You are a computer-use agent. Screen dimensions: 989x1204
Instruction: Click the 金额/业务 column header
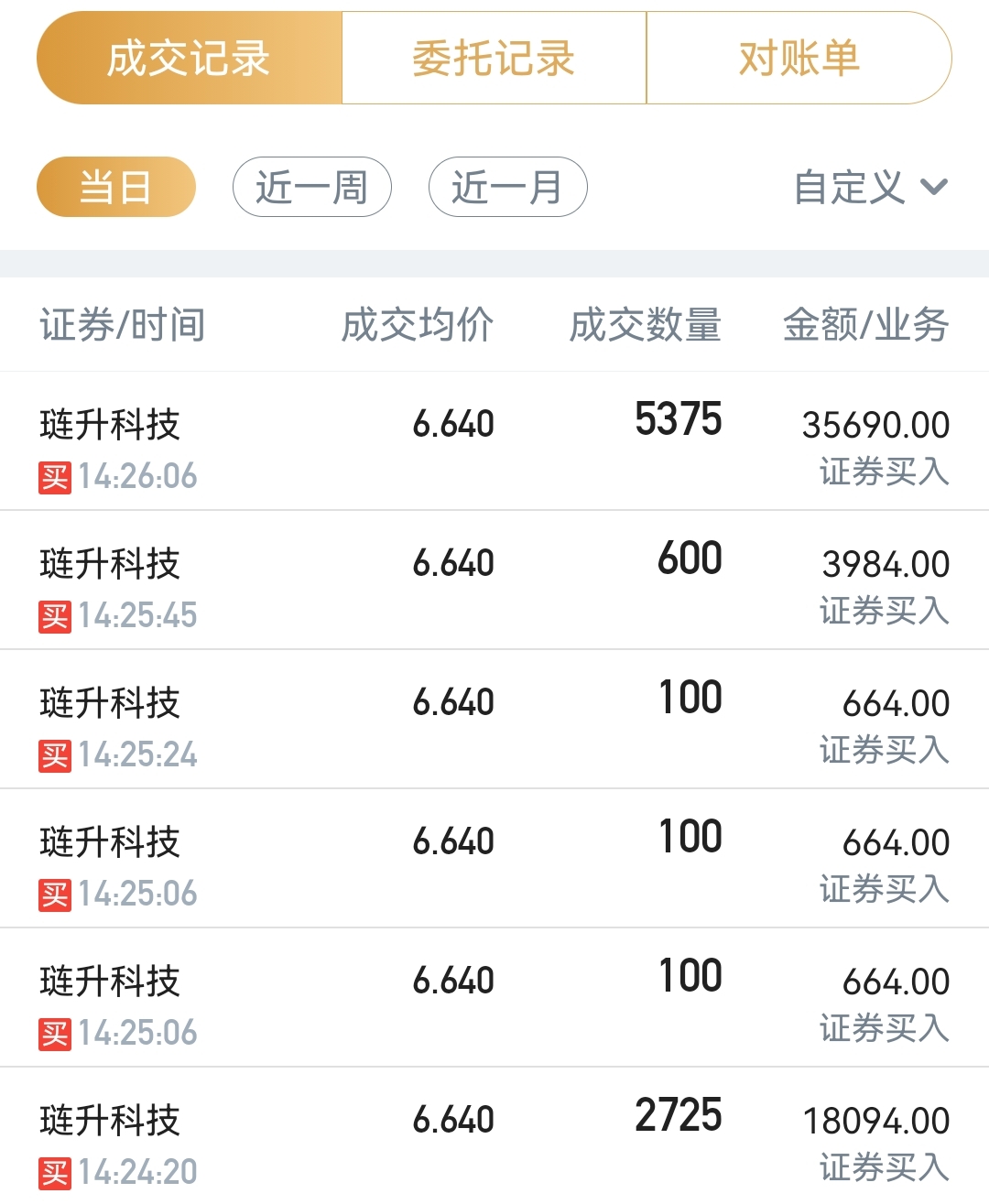pyautogui.click(x=865, y=325)
